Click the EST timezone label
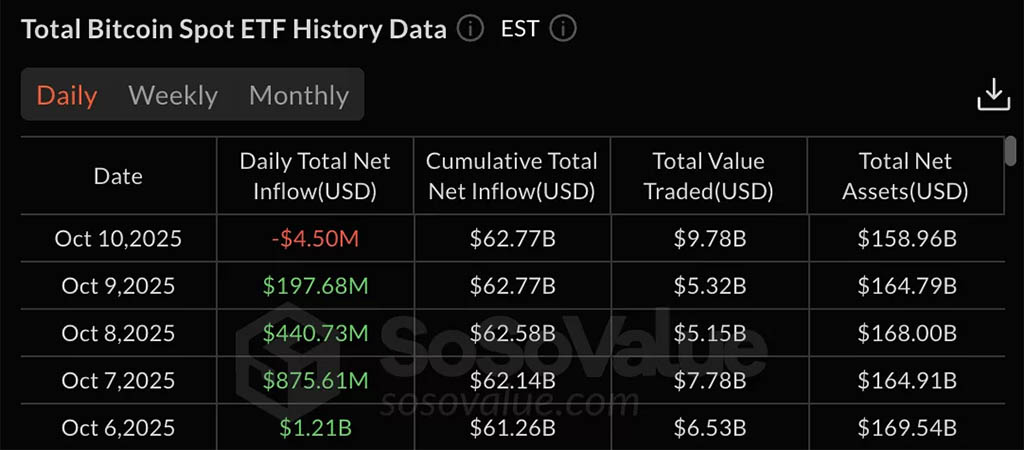 [519, 28]
